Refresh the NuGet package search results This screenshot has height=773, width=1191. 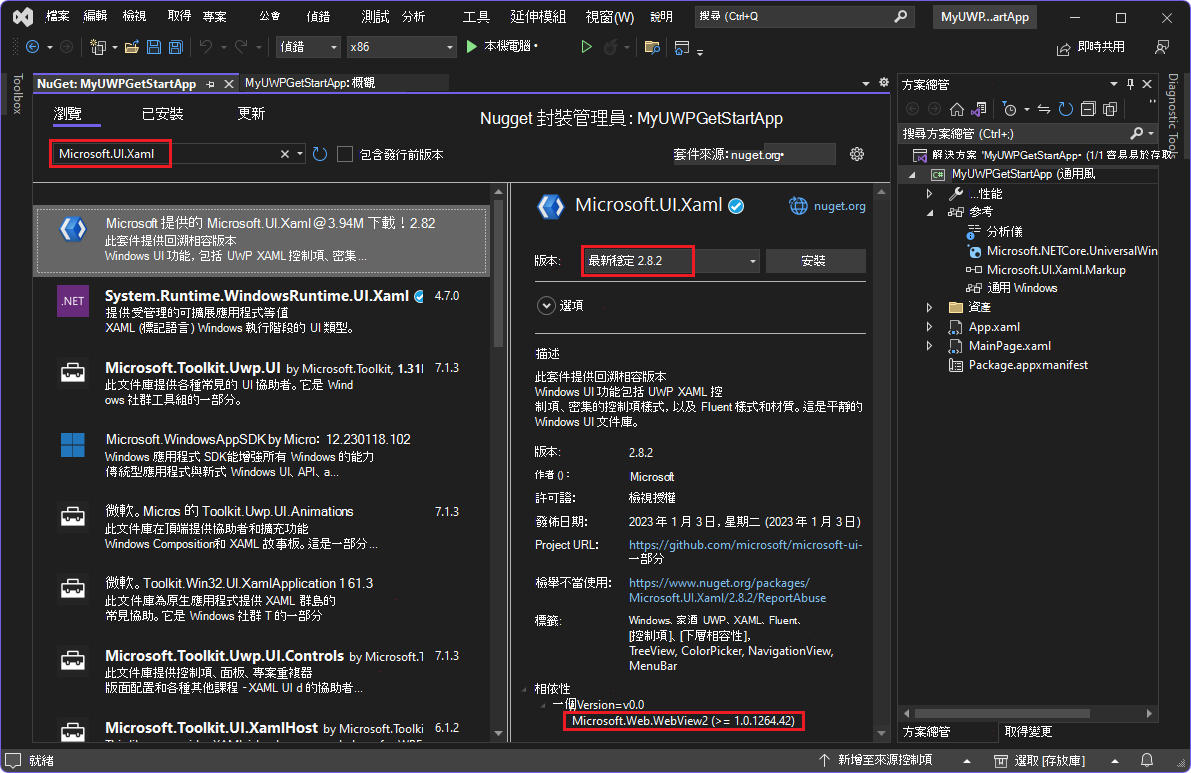click(x=321, y=154)
